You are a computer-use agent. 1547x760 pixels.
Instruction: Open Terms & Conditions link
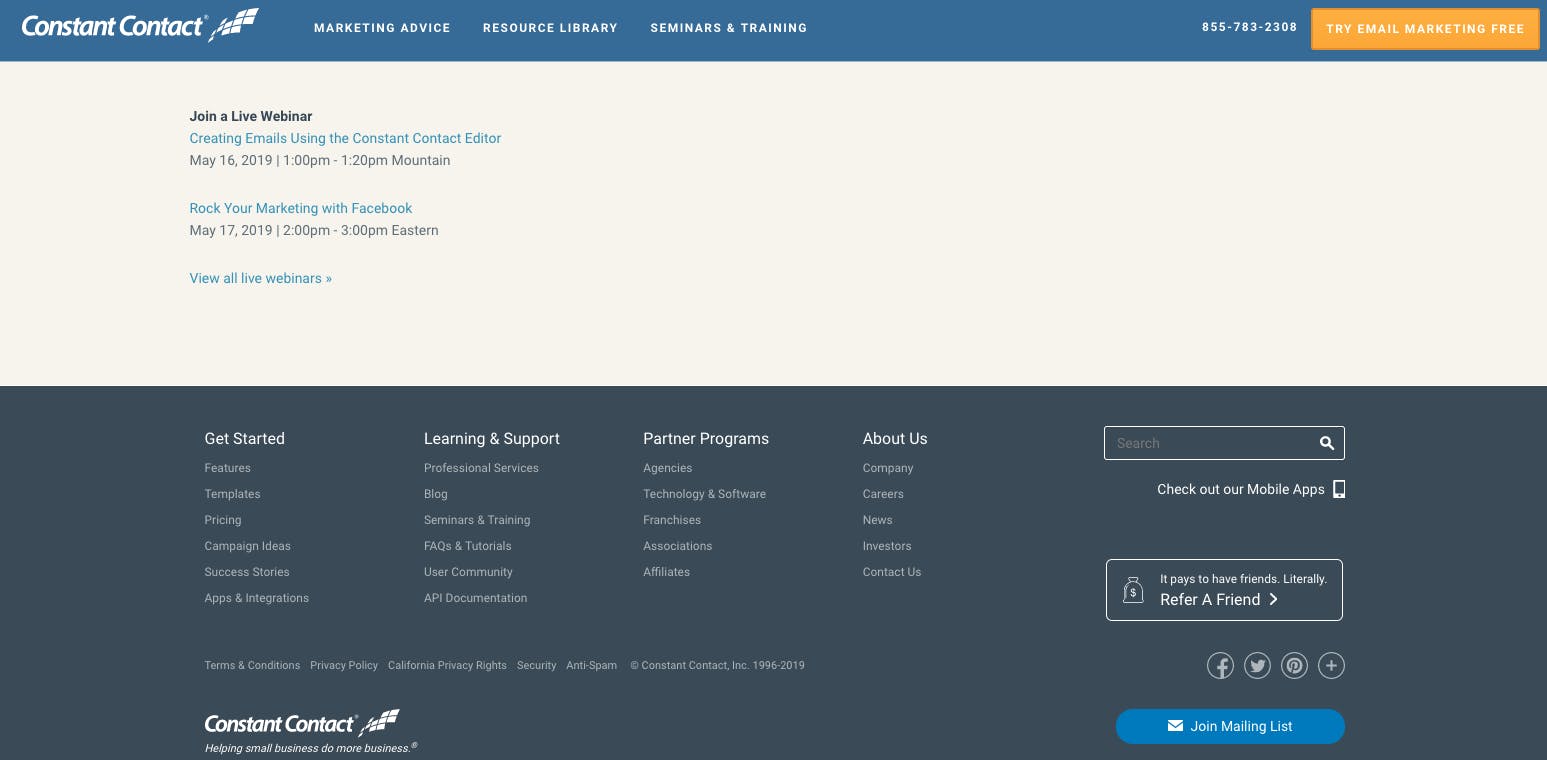pos(252,665)
